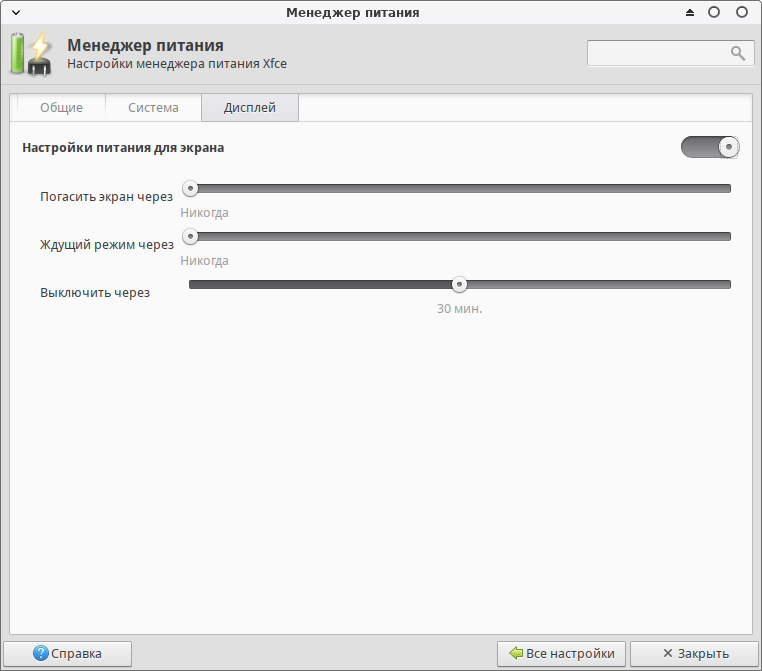Click the Выключить через label
This screenshot has width=762, height=671.
(x=95, y=292)
